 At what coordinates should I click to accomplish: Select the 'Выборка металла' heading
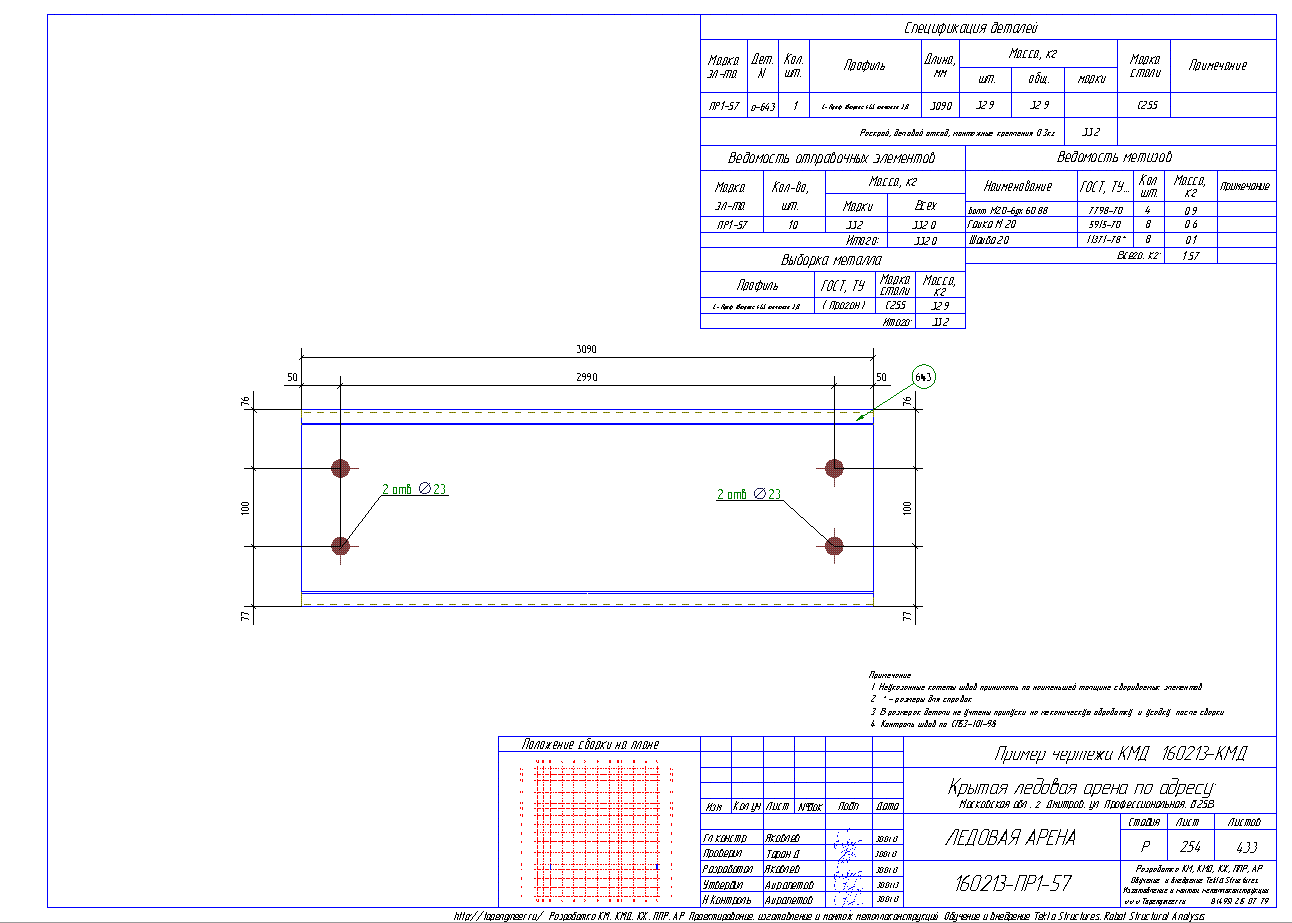[832, 260]
